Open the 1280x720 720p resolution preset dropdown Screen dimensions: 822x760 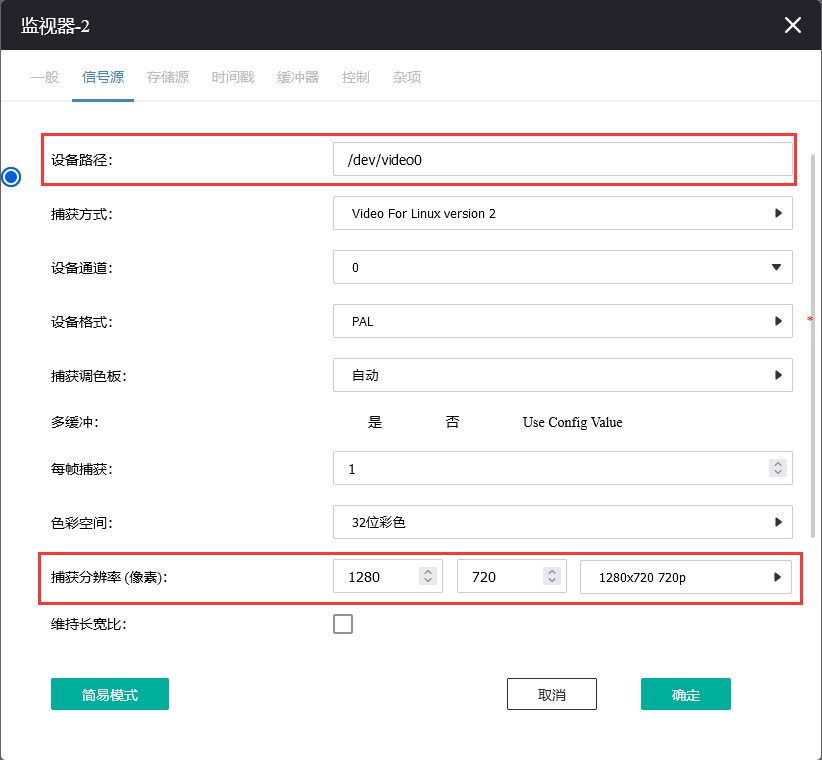click(685, 577)
